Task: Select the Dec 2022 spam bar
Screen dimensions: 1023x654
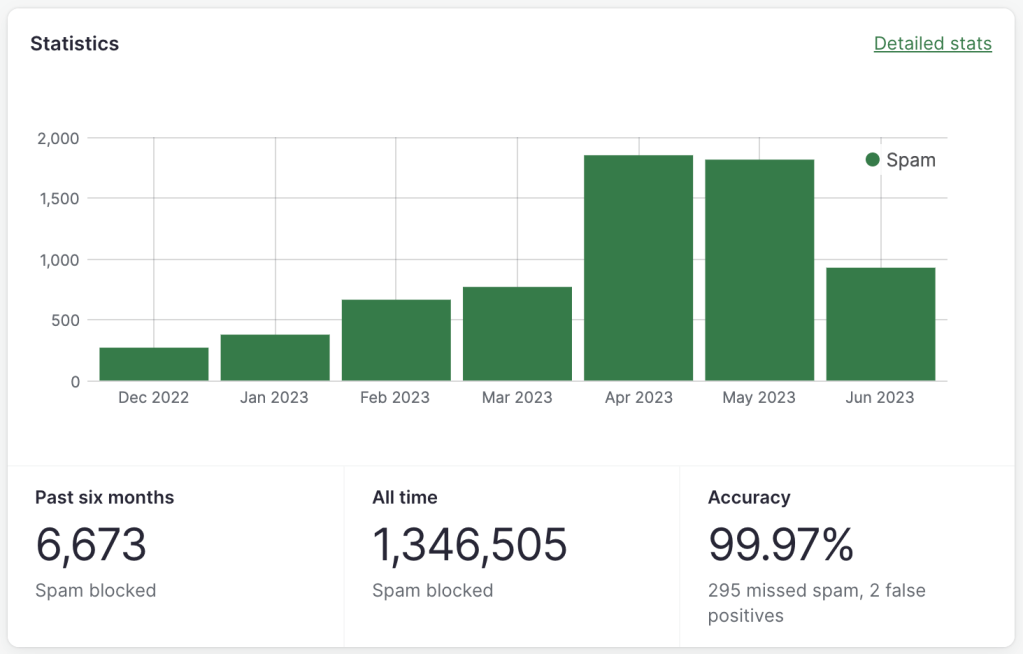Action: (154, 364)
